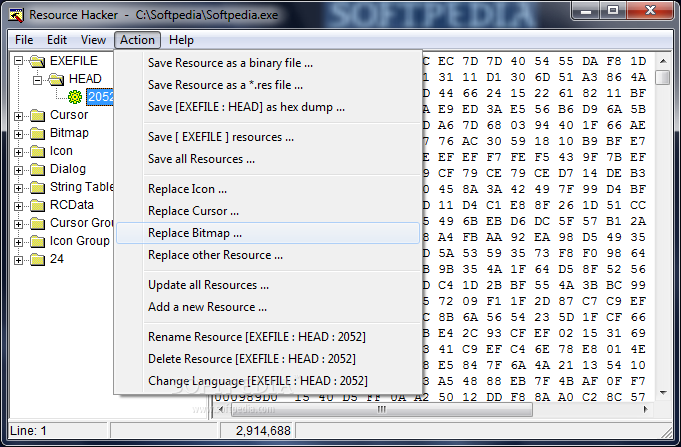The height and width of the screenshot is (447, 681).
Task: Choose Add a new Resource
Action: coord(268,307)
